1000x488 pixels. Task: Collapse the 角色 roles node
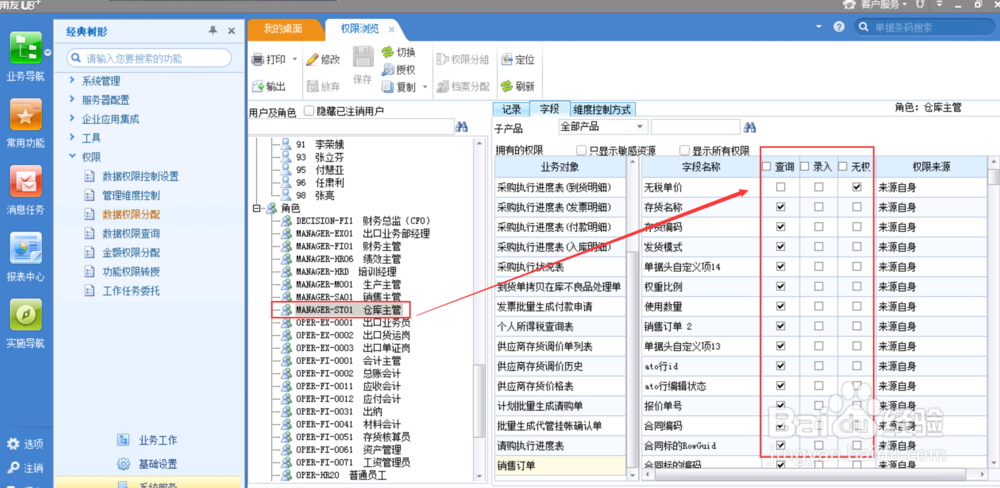pos(257,208)
